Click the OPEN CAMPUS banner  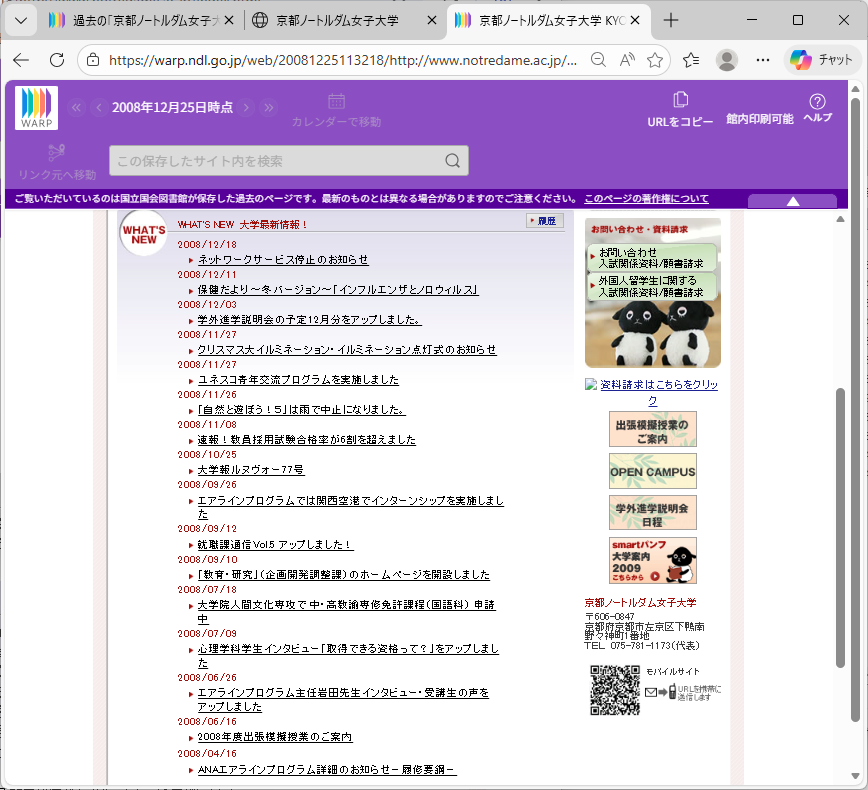point(652,471)
